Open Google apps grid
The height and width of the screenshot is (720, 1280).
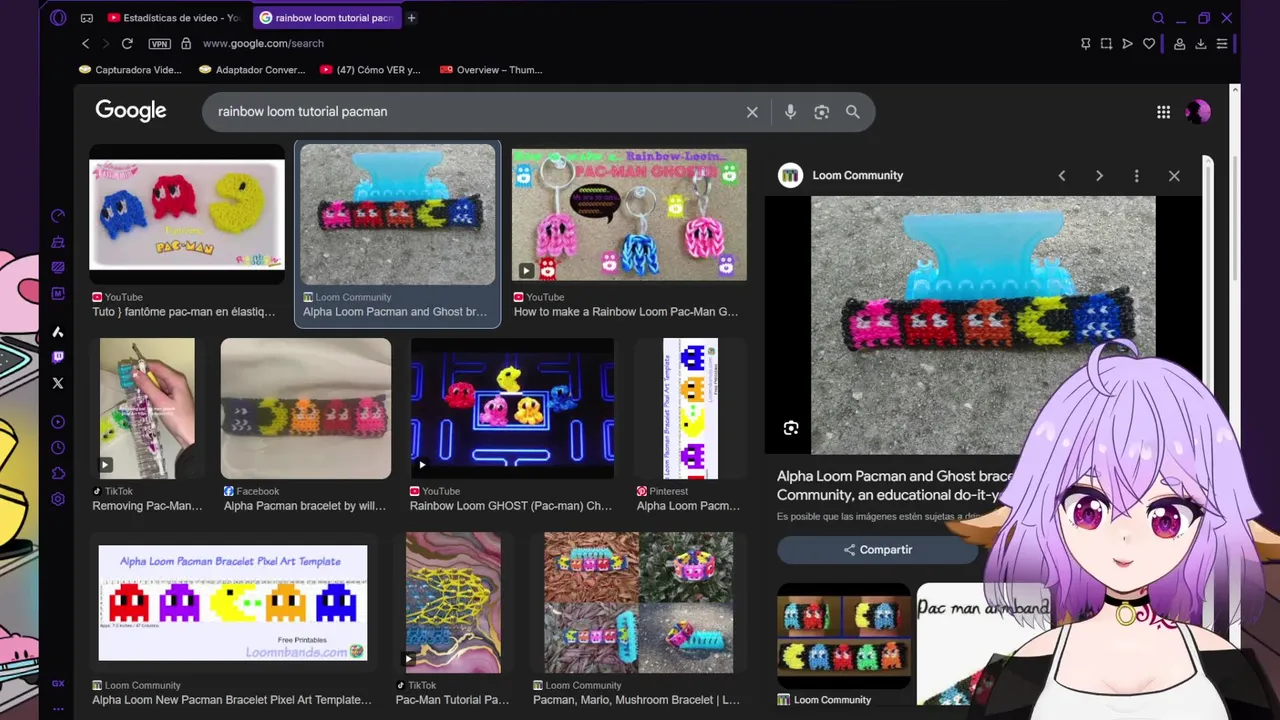coord(1163,112)
